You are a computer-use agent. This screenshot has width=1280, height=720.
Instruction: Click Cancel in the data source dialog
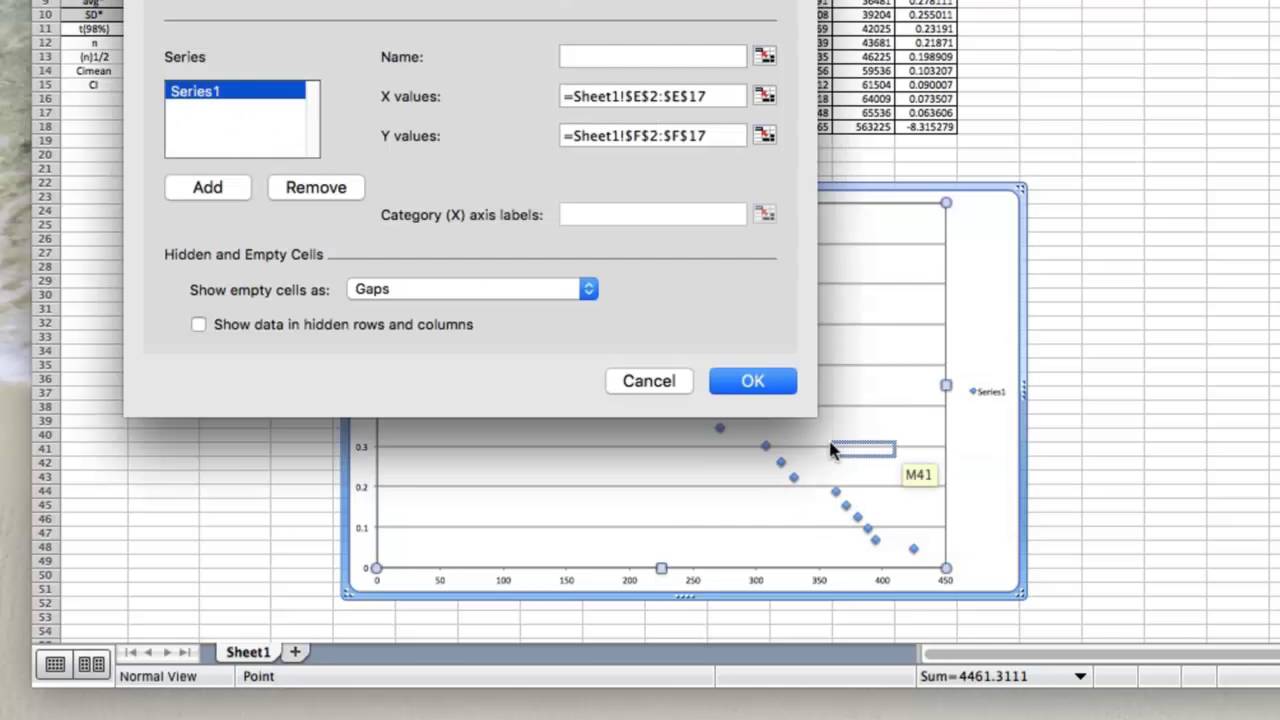(649, 381)
